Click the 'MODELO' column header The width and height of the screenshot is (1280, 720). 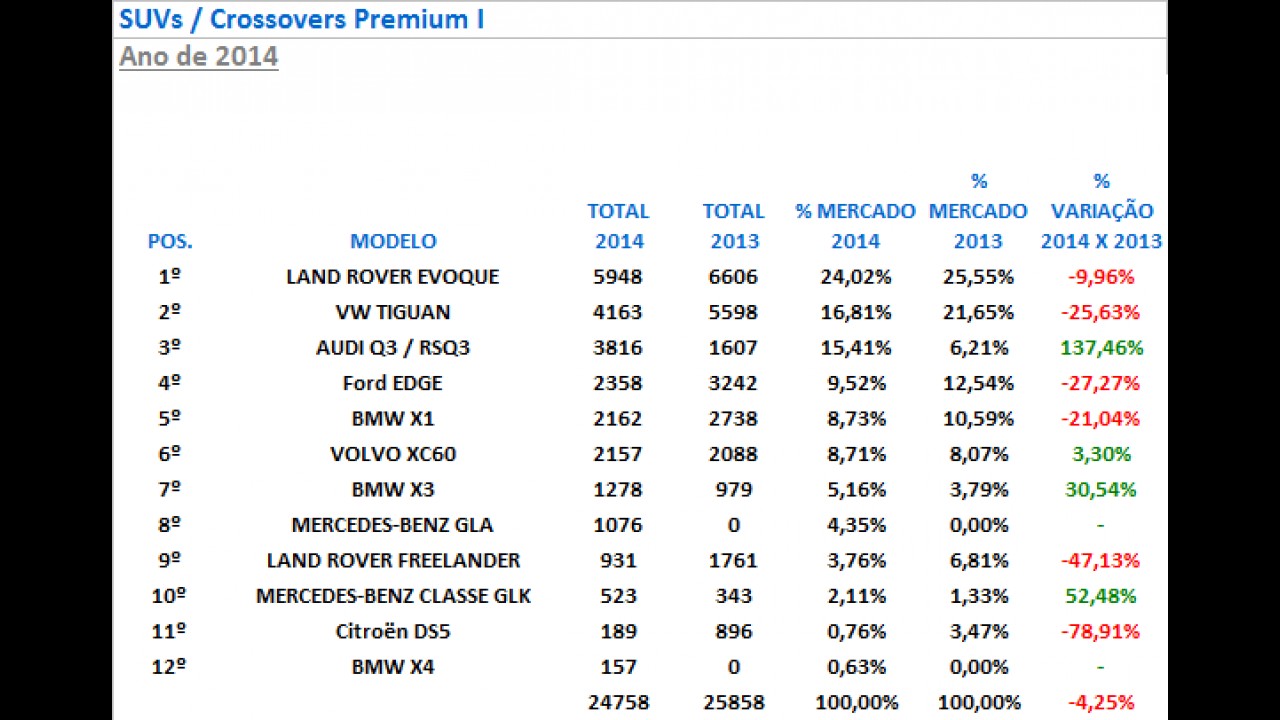point(393,241)
